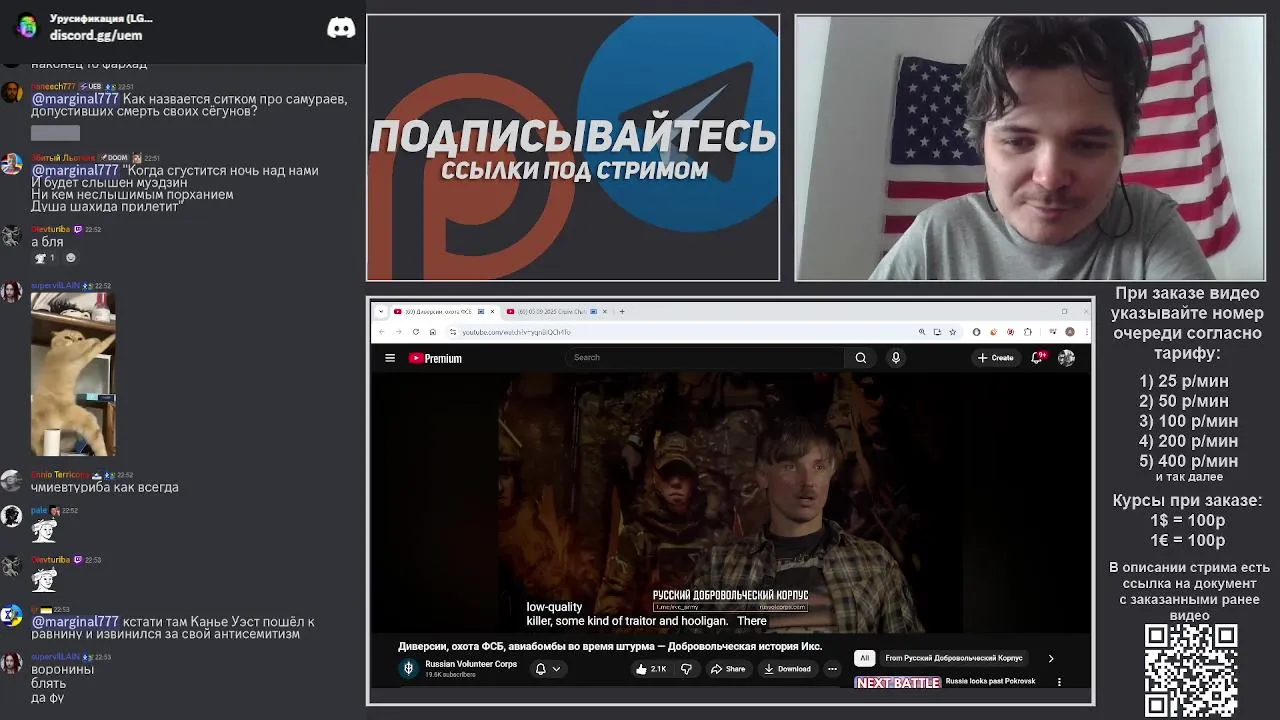Open 'Russia looks past Pokrovsk' video title
This screenshot has height=720, width=1280.
990,681
